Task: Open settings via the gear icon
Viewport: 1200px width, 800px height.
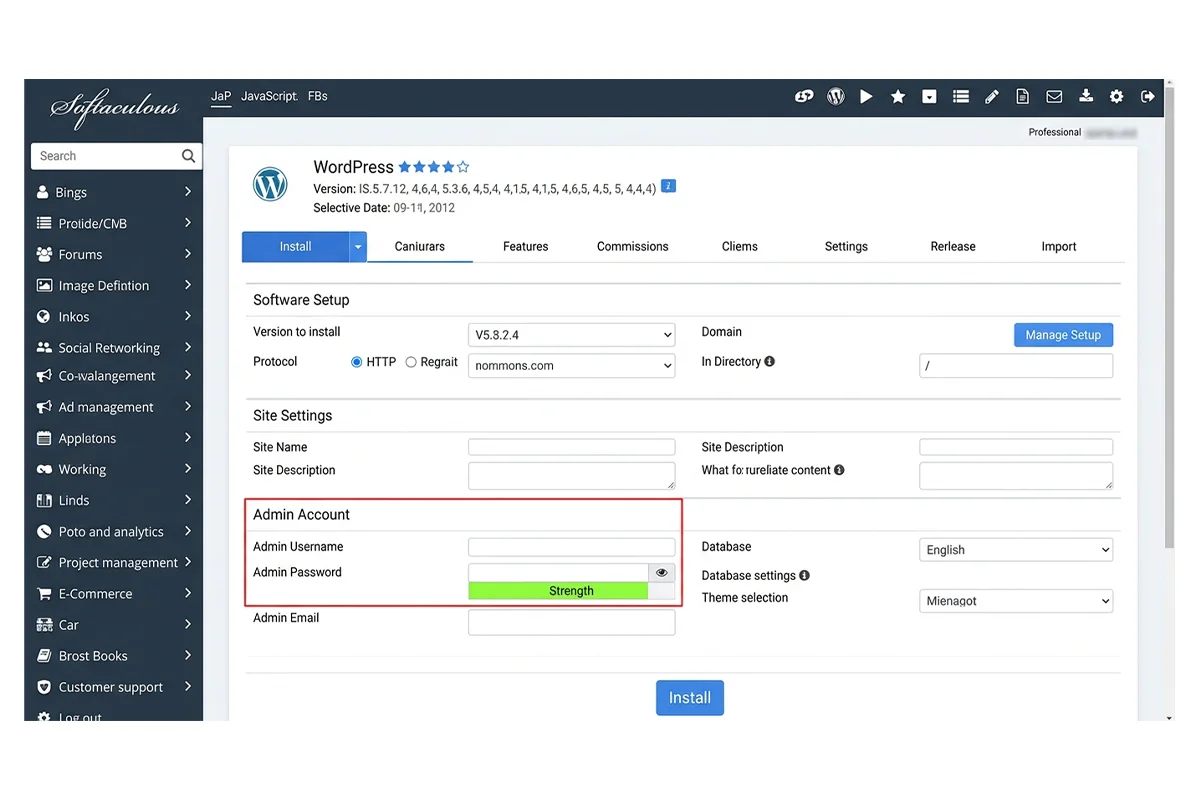Action: click(1116, 96)
